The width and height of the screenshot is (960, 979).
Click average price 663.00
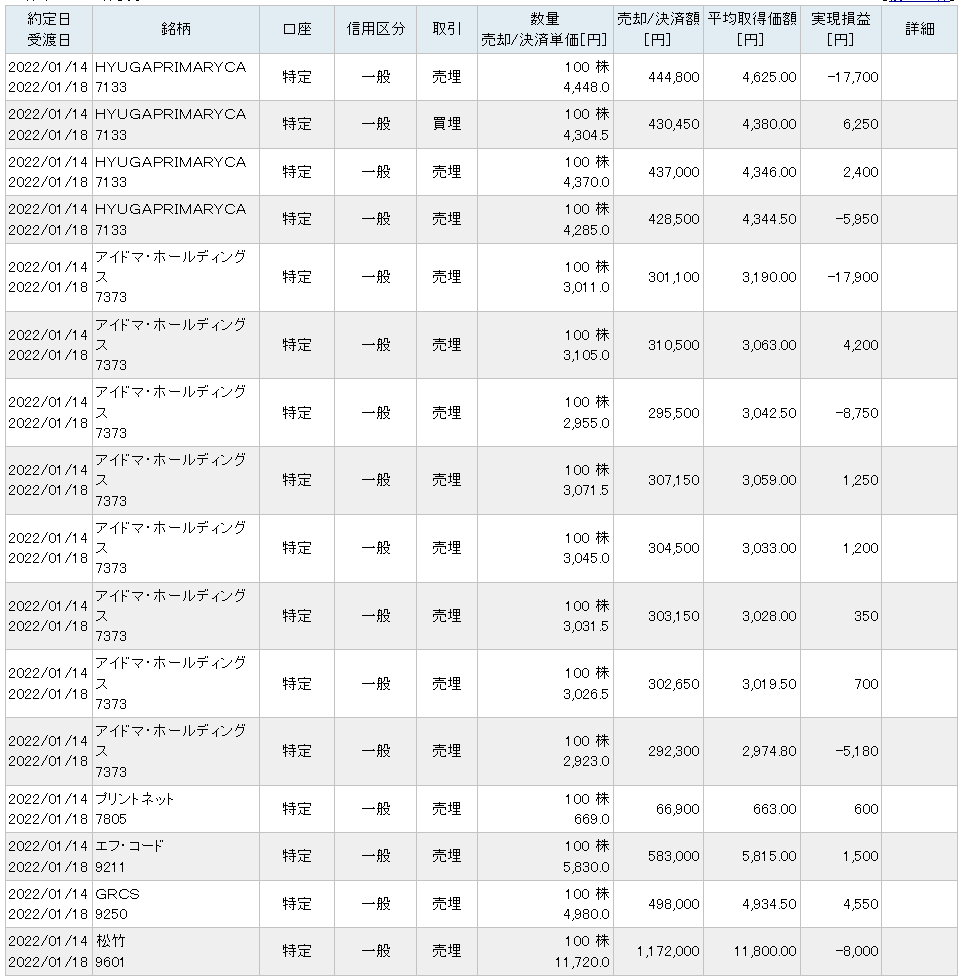coord(774,809)
